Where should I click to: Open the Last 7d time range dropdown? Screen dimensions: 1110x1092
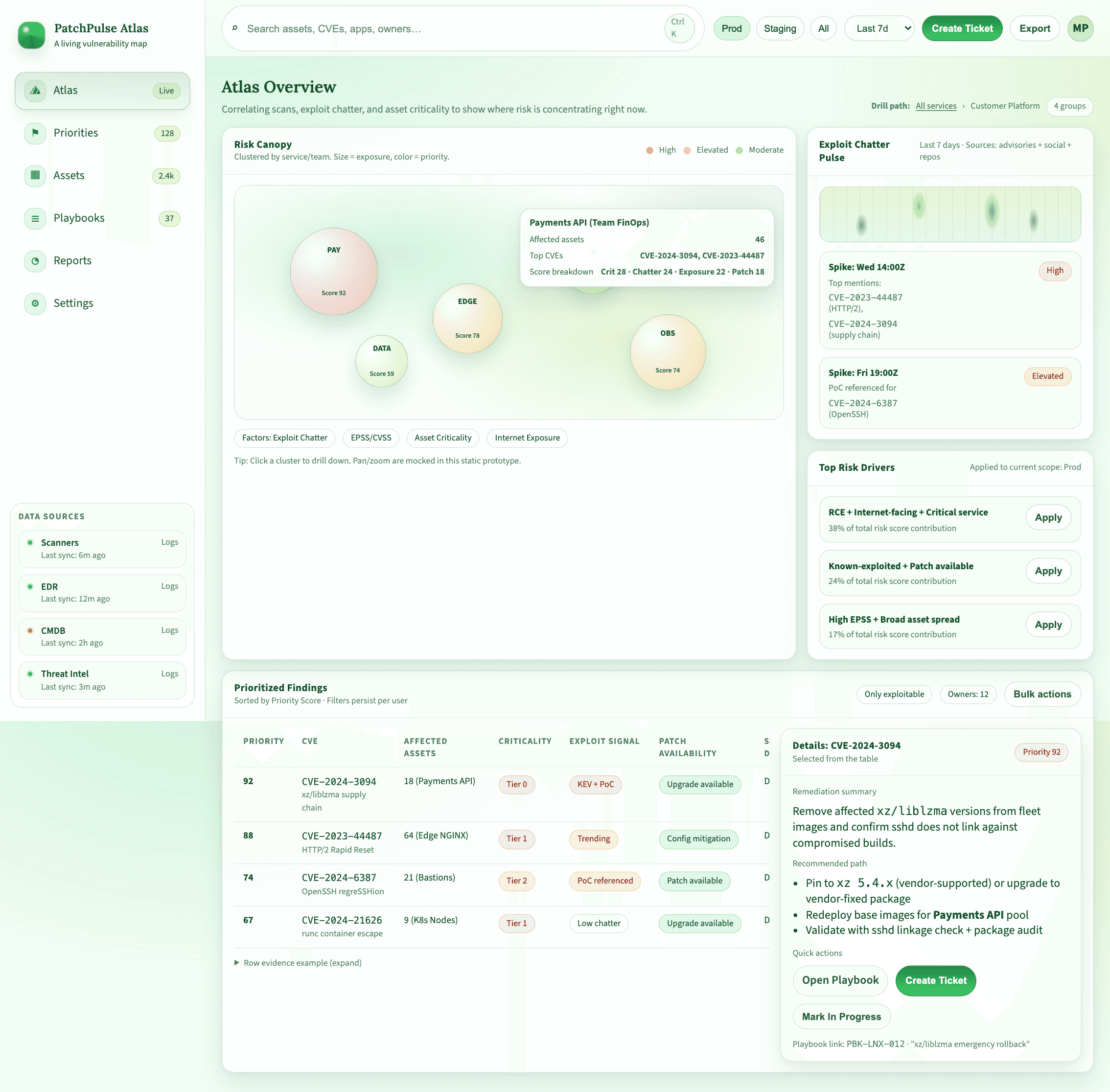point(879,29)
